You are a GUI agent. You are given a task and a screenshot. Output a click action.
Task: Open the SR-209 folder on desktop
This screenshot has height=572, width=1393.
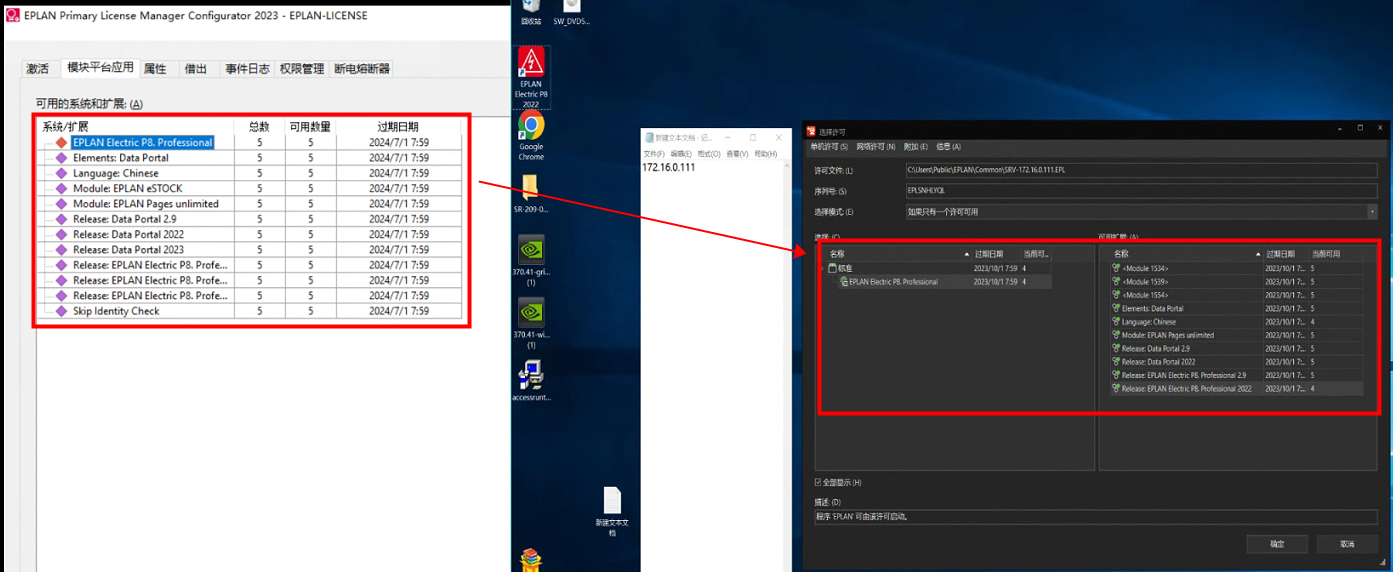pyautogui.click(x=531, y=187)
